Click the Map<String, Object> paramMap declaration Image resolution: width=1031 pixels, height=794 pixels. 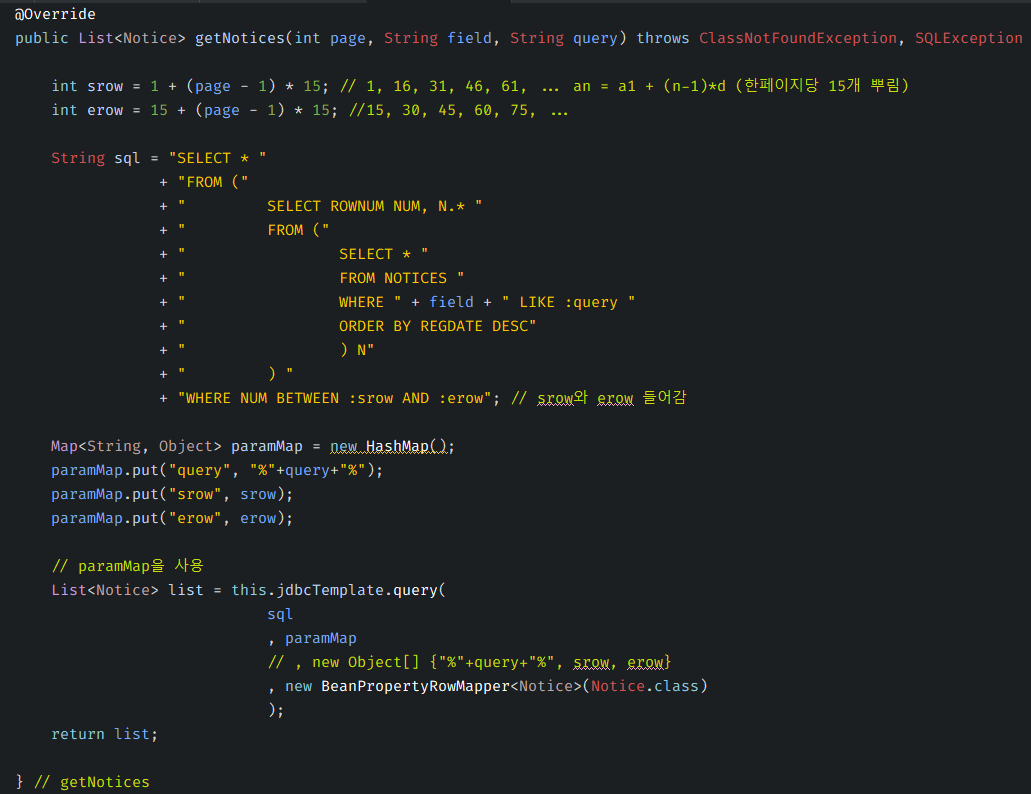click(177, 446)
